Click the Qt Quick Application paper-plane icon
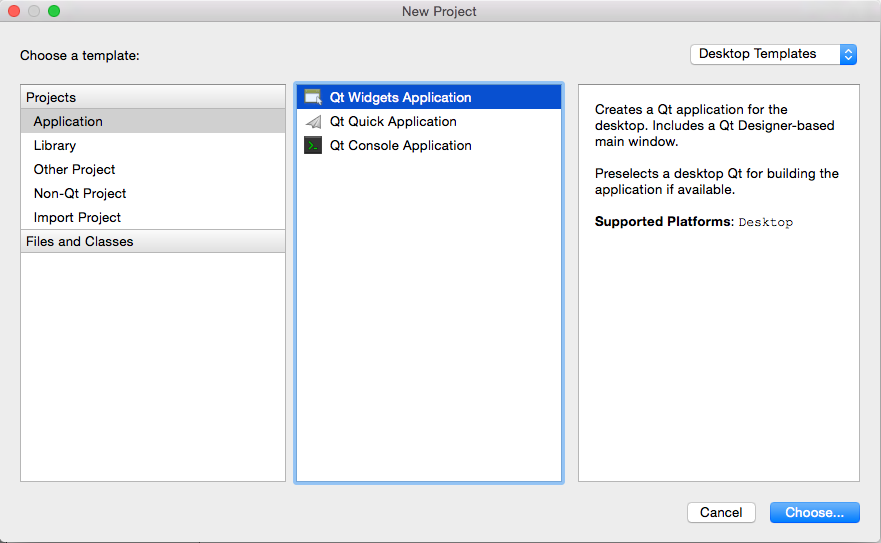The height and width of the screenshot is (543, 881). coord(313,121)
